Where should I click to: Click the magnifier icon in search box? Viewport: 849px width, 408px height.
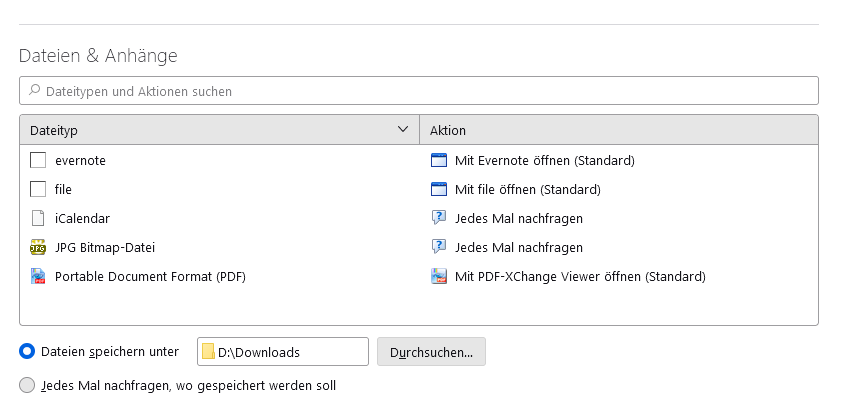pyautogui.click(x=34, y=91)
